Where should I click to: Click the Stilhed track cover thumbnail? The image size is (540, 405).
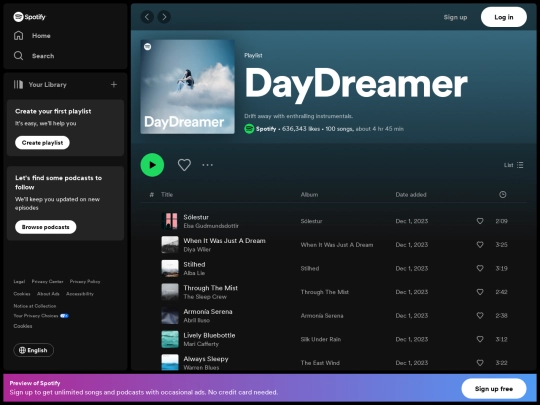170,268
